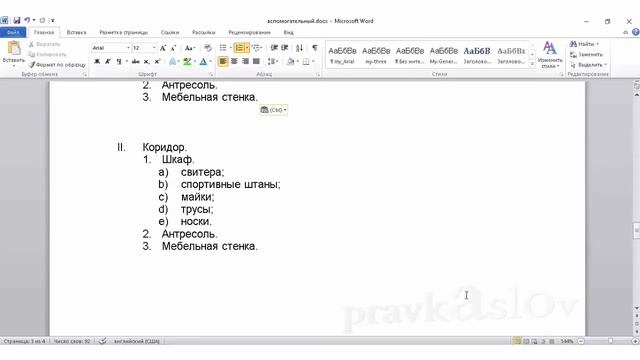This screenshot has width=640, height=360.
Task: Open the Paragraph dialog launcher
Action: click(318, 74)
